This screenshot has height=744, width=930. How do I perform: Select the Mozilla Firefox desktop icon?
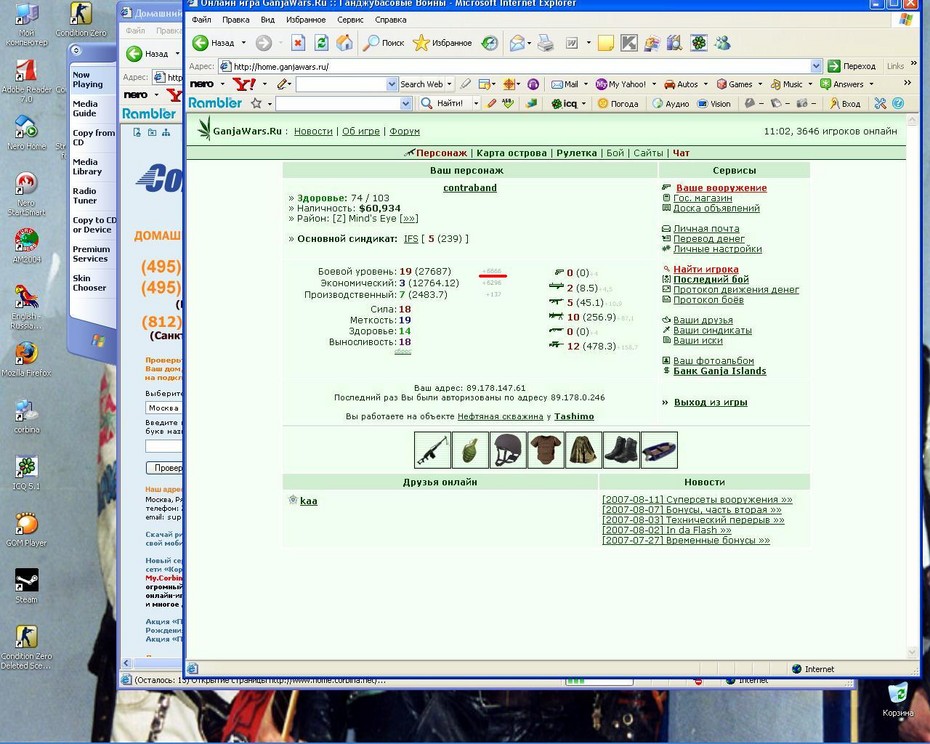pyautogui.click(x=26, y=359)
